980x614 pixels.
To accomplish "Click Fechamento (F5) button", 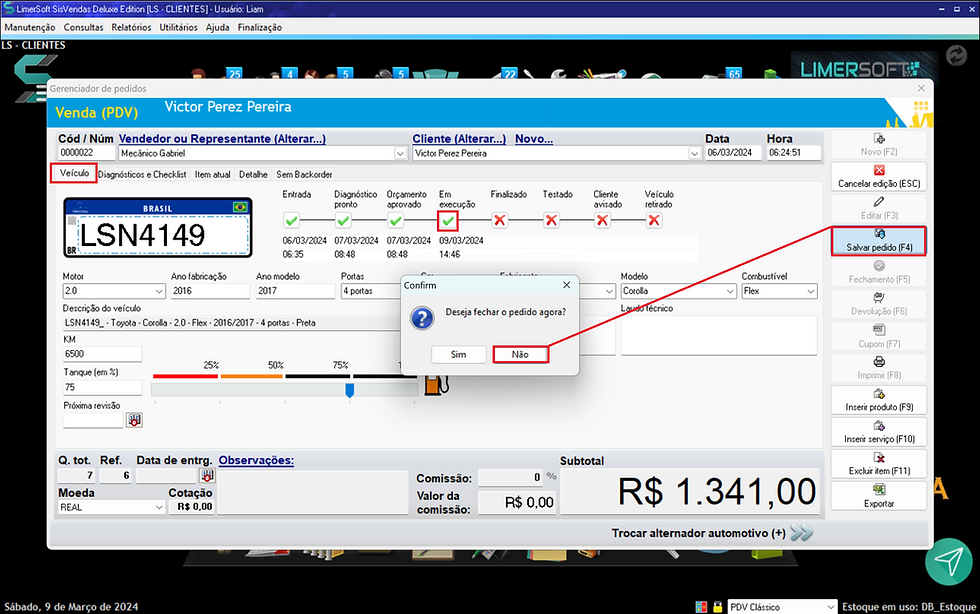I will pos(878,272).
